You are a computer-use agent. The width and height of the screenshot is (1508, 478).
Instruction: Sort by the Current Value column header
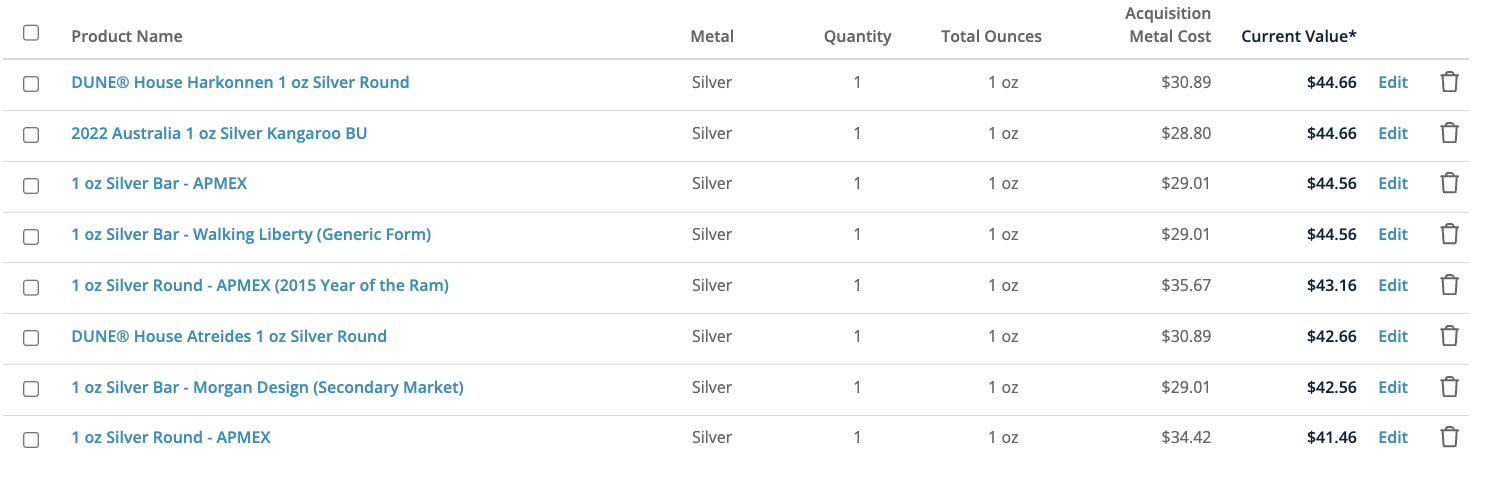[1299, 36]
